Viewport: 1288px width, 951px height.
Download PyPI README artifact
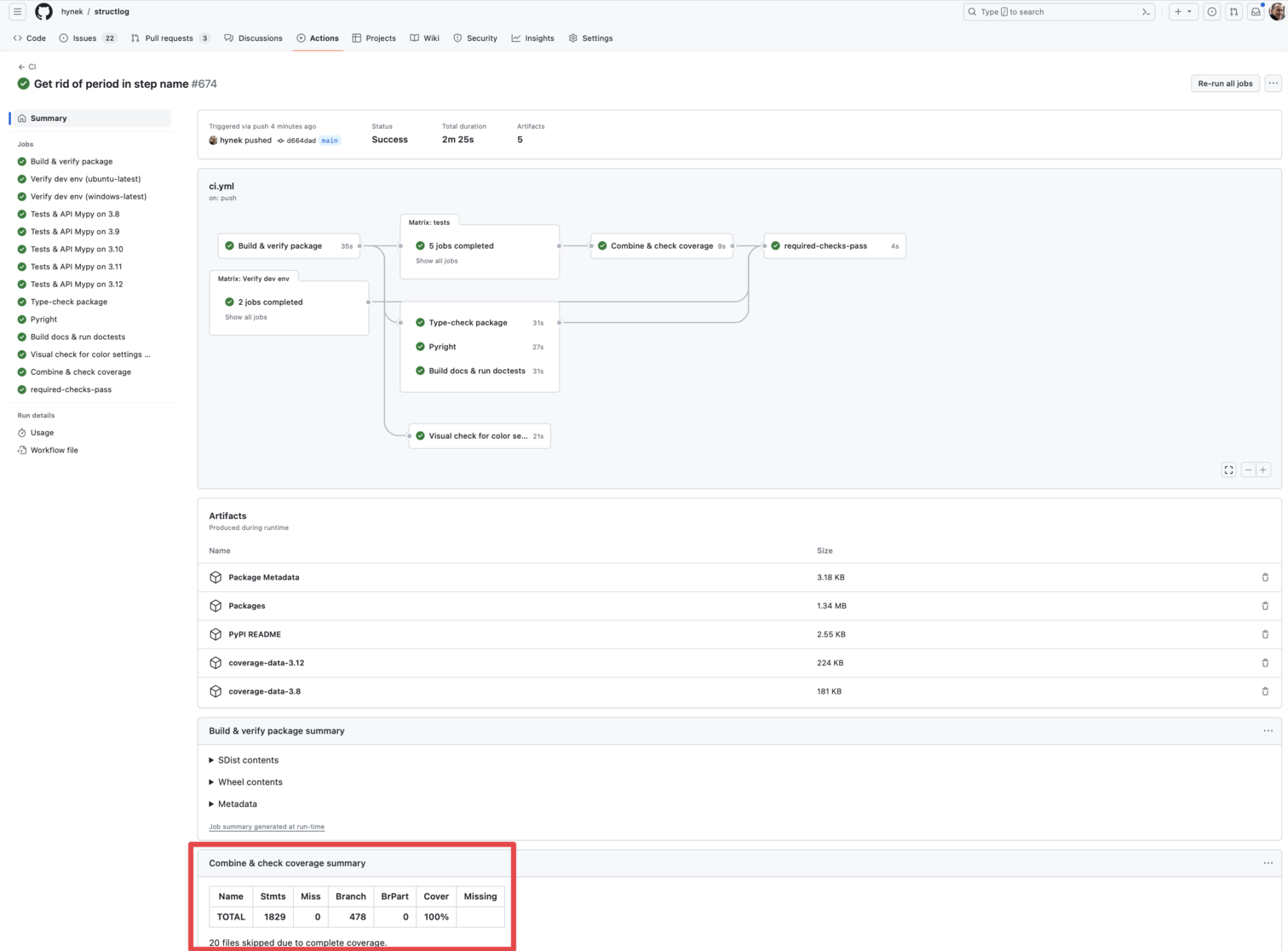coord(254,634)
